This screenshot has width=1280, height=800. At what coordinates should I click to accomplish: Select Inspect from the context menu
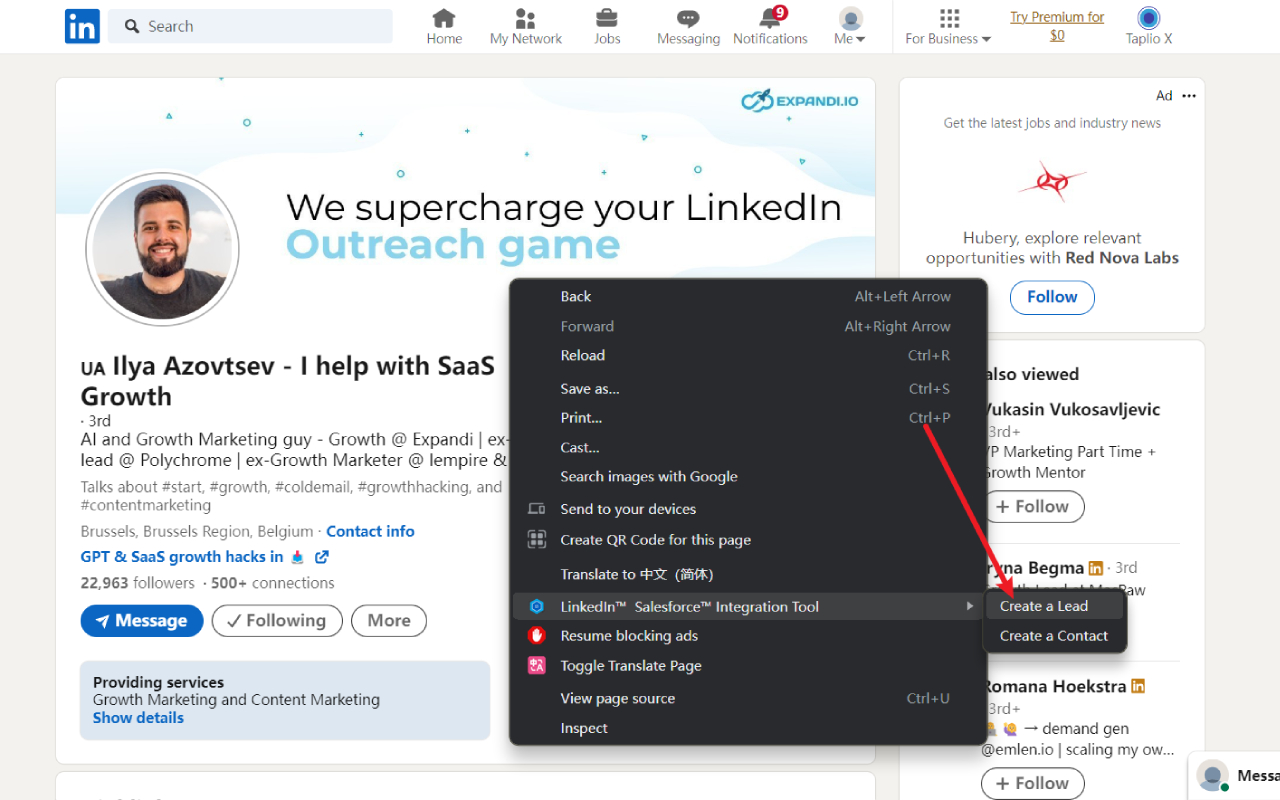click(x=584, y=728)
